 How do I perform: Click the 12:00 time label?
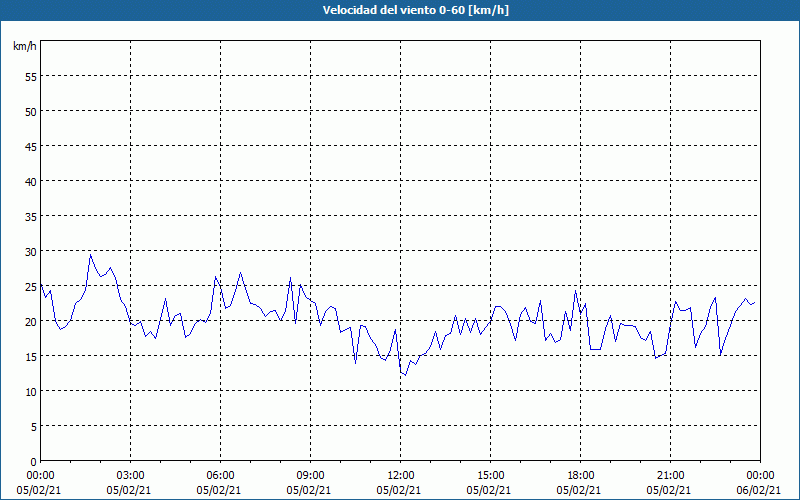pyautogui.click(x=400, y=475)
